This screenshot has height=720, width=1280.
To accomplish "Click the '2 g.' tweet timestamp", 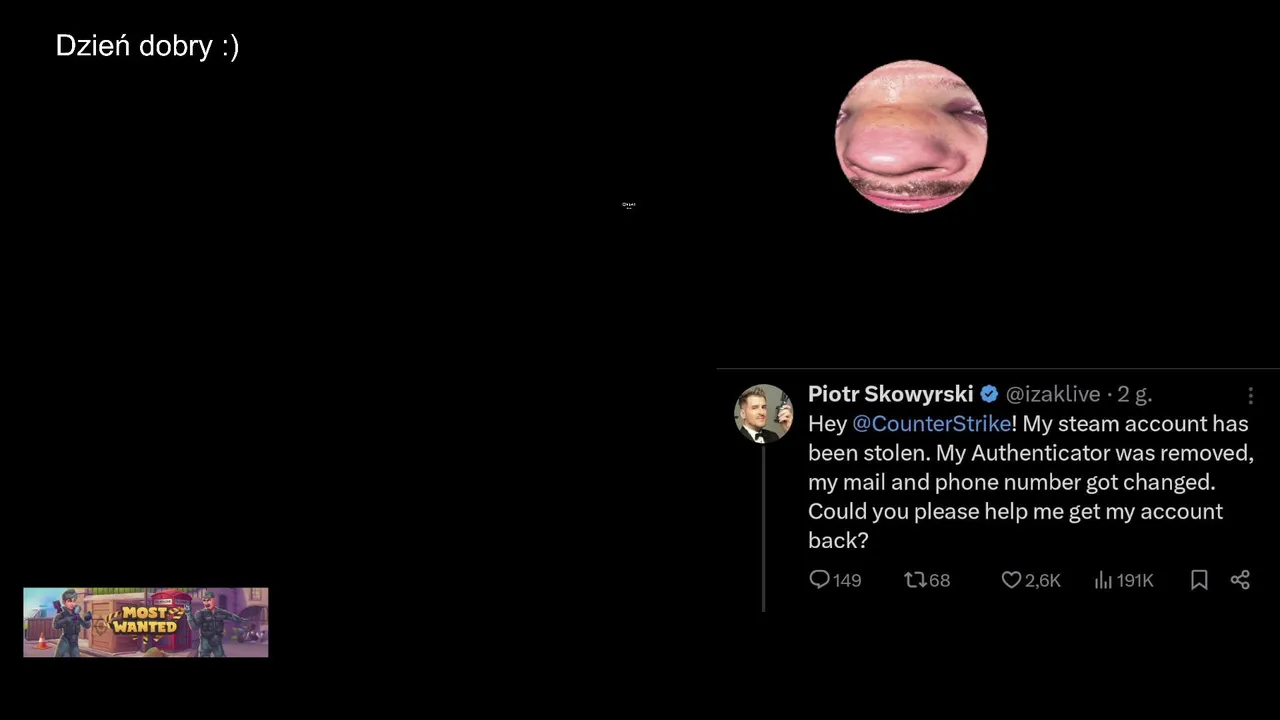I will pyautogui.click(x=1135, y=394).
